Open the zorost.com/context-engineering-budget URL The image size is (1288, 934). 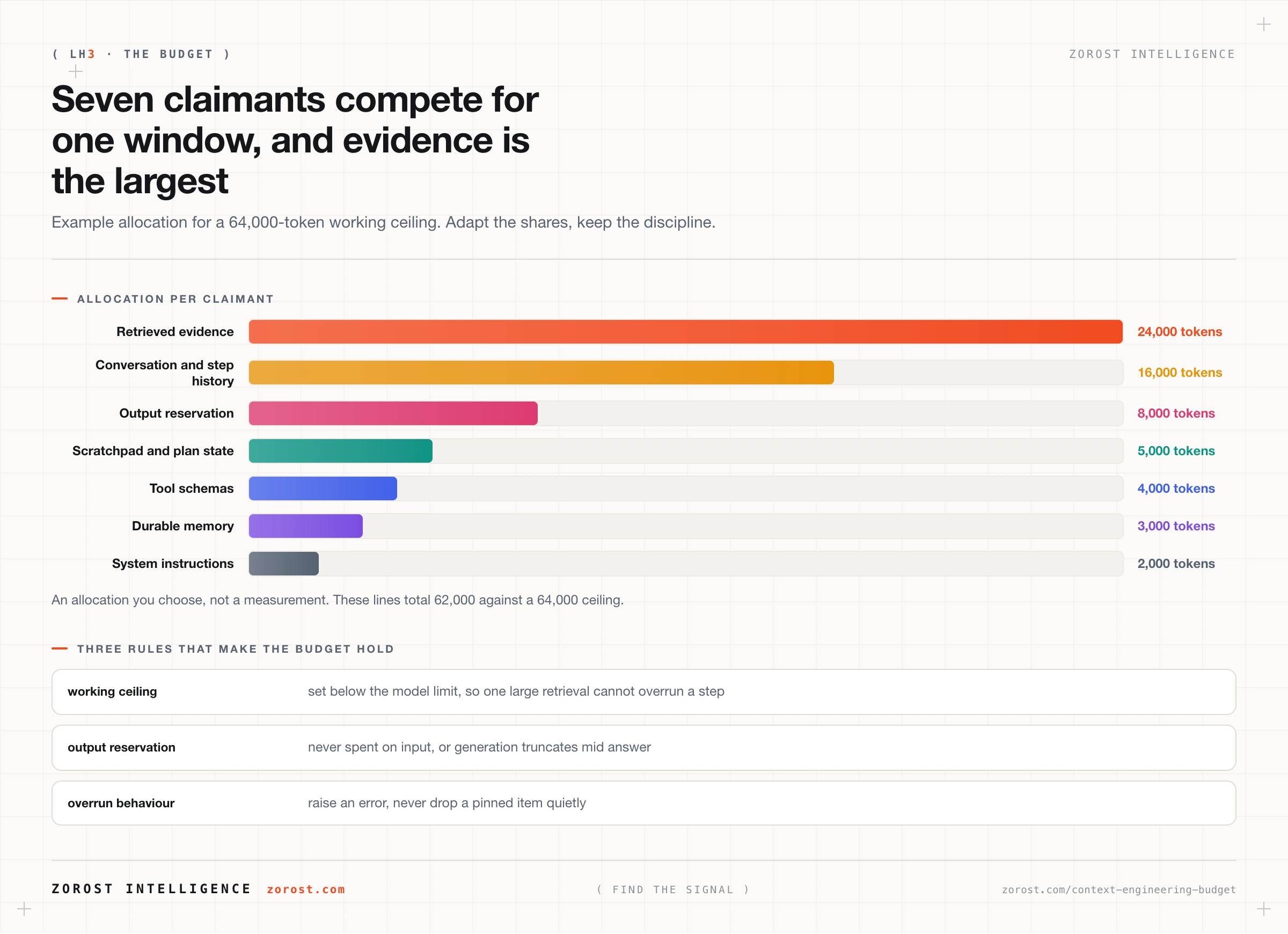point(1119,889)
